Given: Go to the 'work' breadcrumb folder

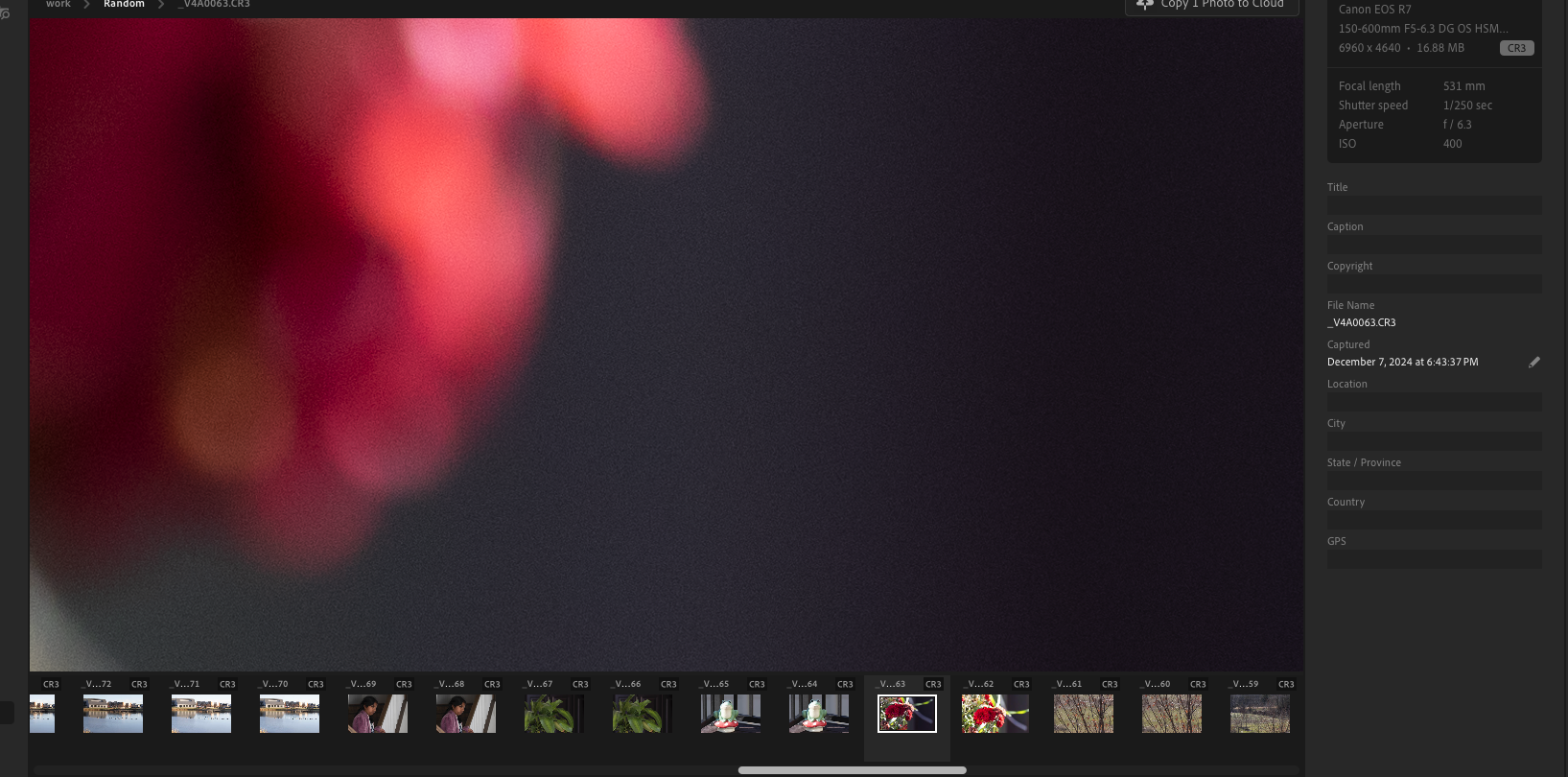Looking at the screenshot, I should point(59,4).
